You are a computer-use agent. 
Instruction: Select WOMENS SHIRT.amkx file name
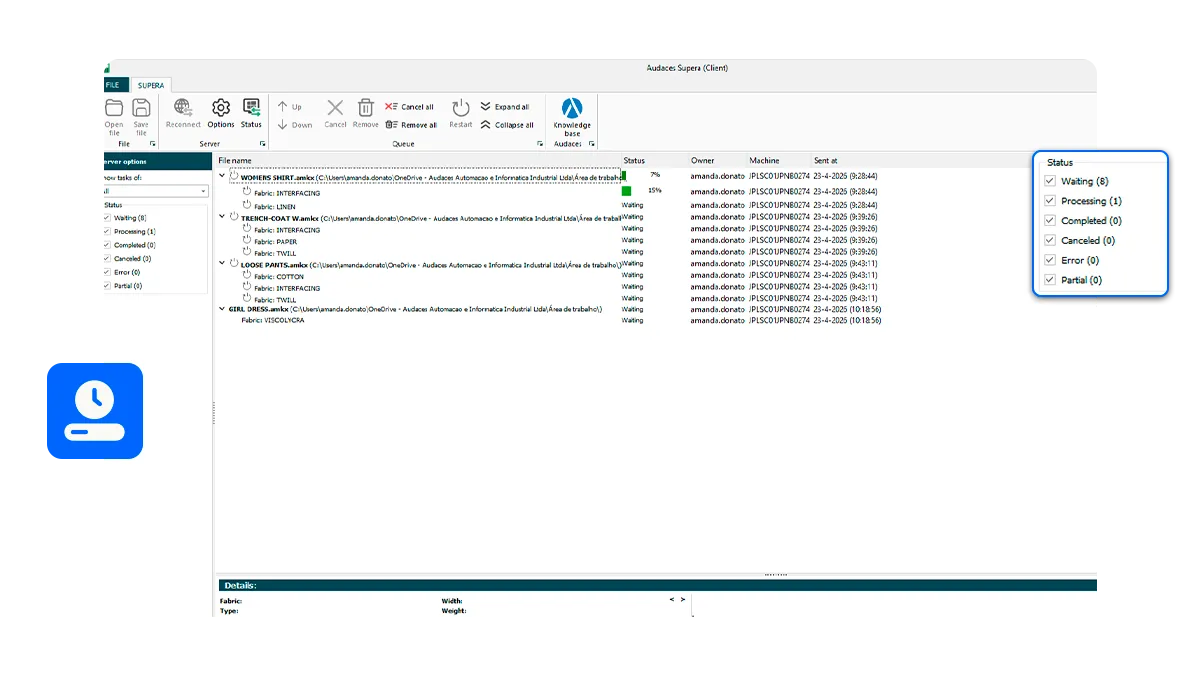[x=277, y=177]
